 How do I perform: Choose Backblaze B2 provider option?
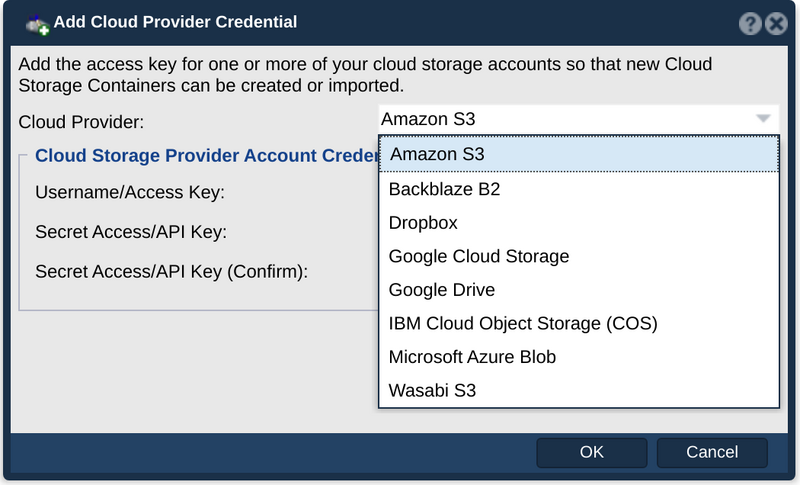579,189
